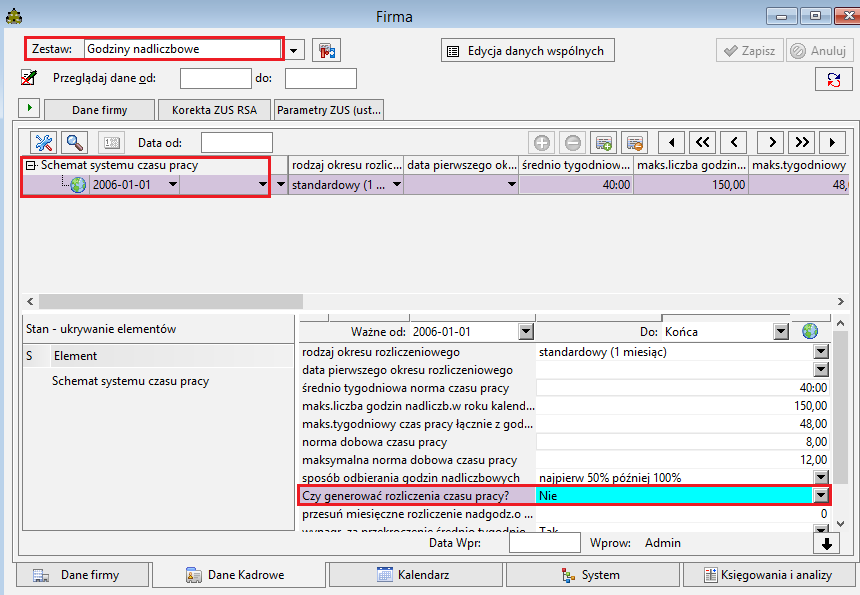Remove a record with the minus circle icon
860x595 pixels.
(573, 143)
